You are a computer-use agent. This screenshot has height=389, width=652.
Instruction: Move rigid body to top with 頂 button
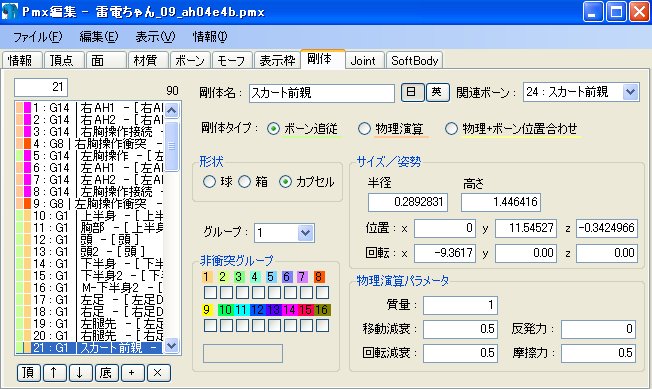(x=29, y=372)
